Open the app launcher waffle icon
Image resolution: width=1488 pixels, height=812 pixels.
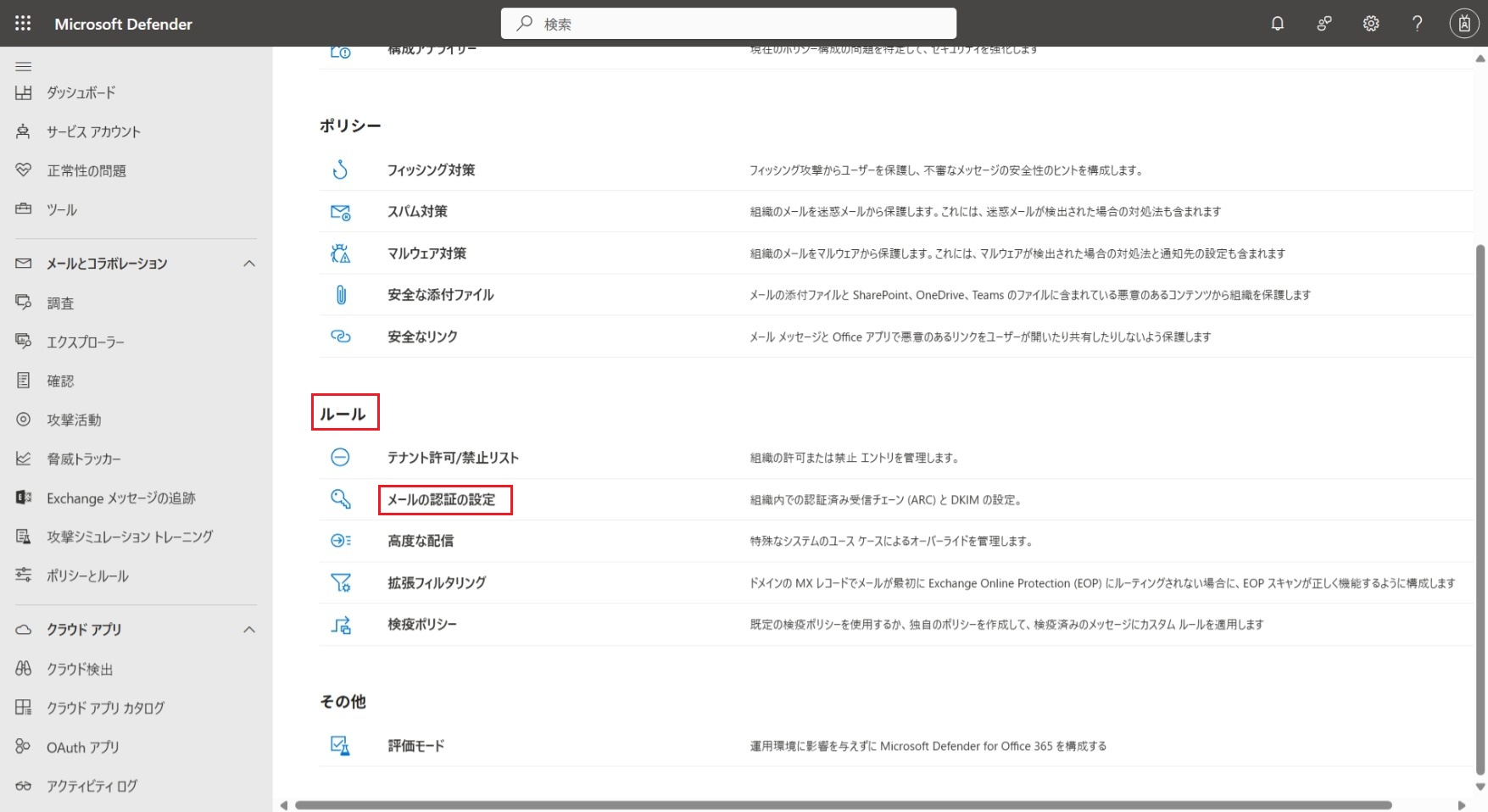click(x=23, y=24)
